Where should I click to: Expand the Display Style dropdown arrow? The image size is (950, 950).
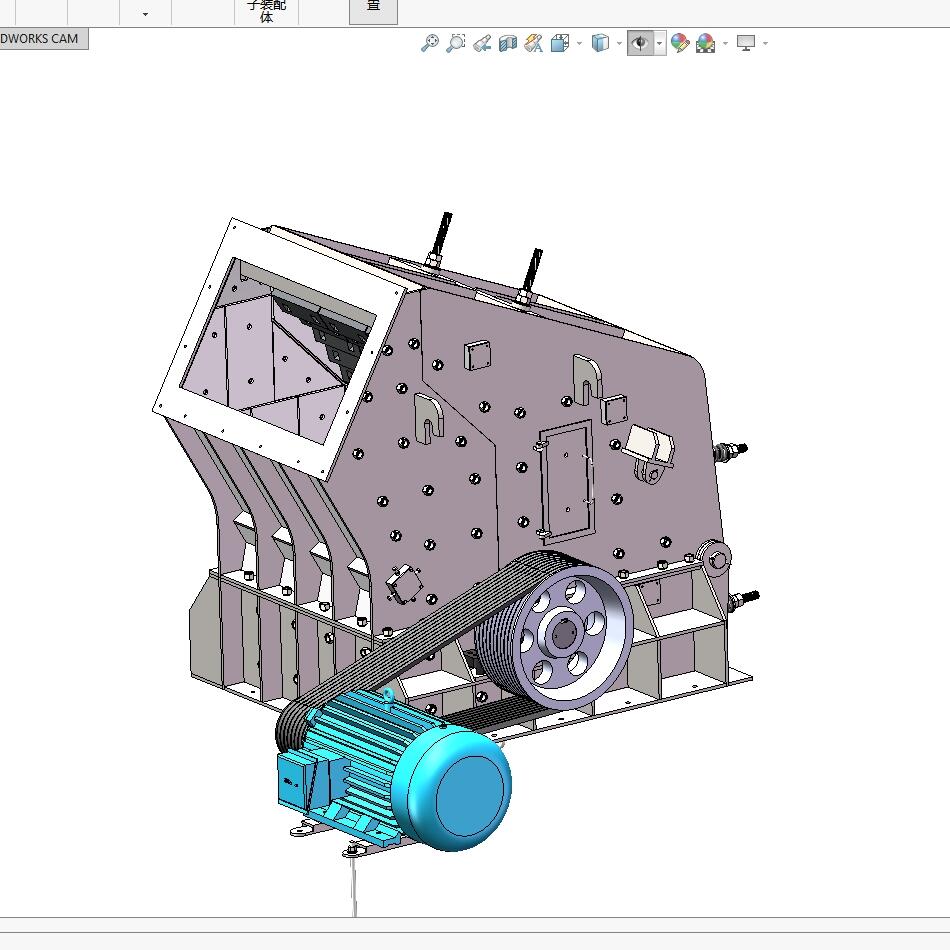tap(619, 43)
